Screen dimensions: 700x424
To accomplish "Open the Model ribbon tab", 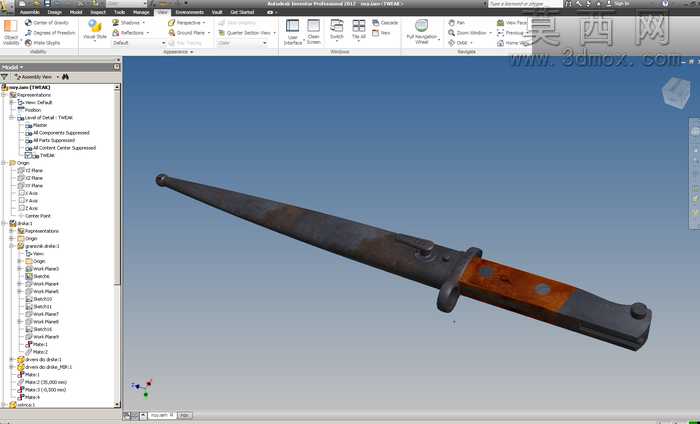I will coord(76,12).
